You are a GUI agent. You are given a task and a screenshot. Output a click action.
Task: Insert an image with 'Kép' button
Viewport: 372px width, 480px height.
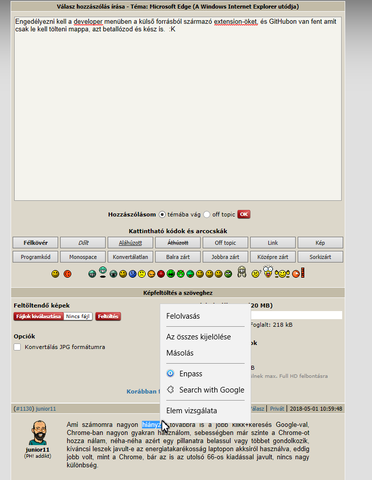(x=320, y=243)
